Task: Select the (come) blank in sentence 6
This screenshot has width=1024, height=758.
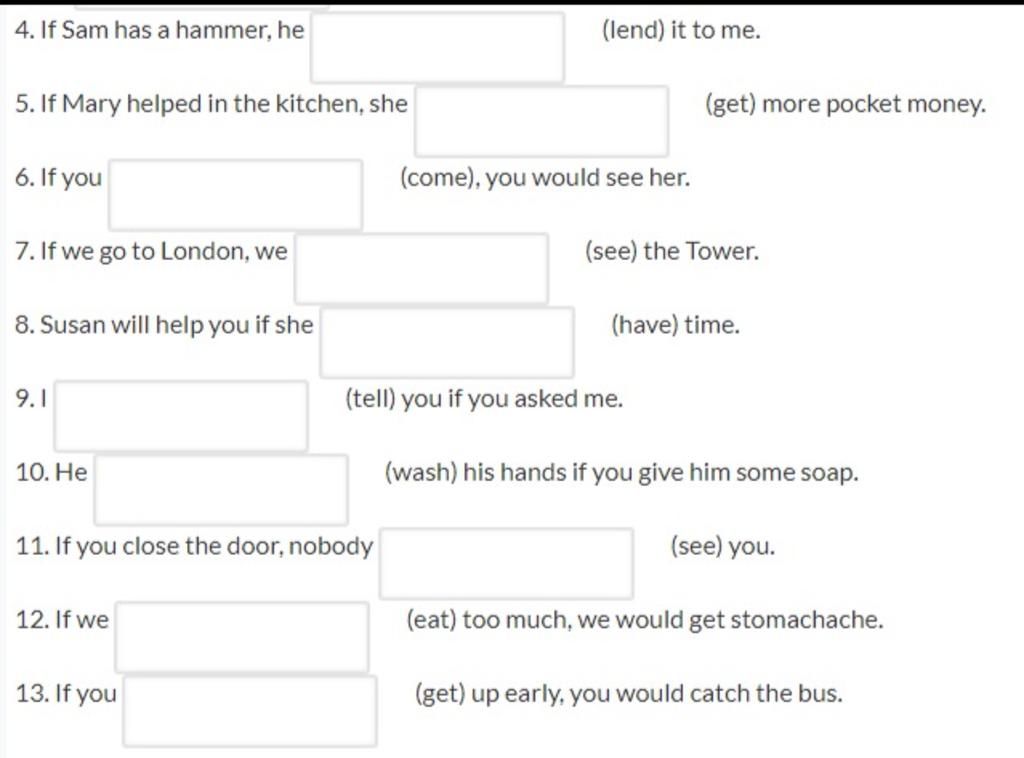Action: [x=236, y=195]
